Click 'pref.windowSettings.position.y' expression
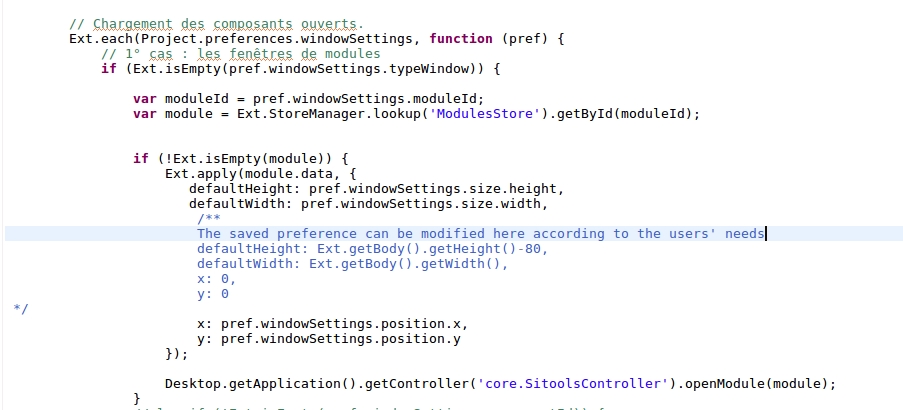 pyautogui.click(x=341, y=339)
